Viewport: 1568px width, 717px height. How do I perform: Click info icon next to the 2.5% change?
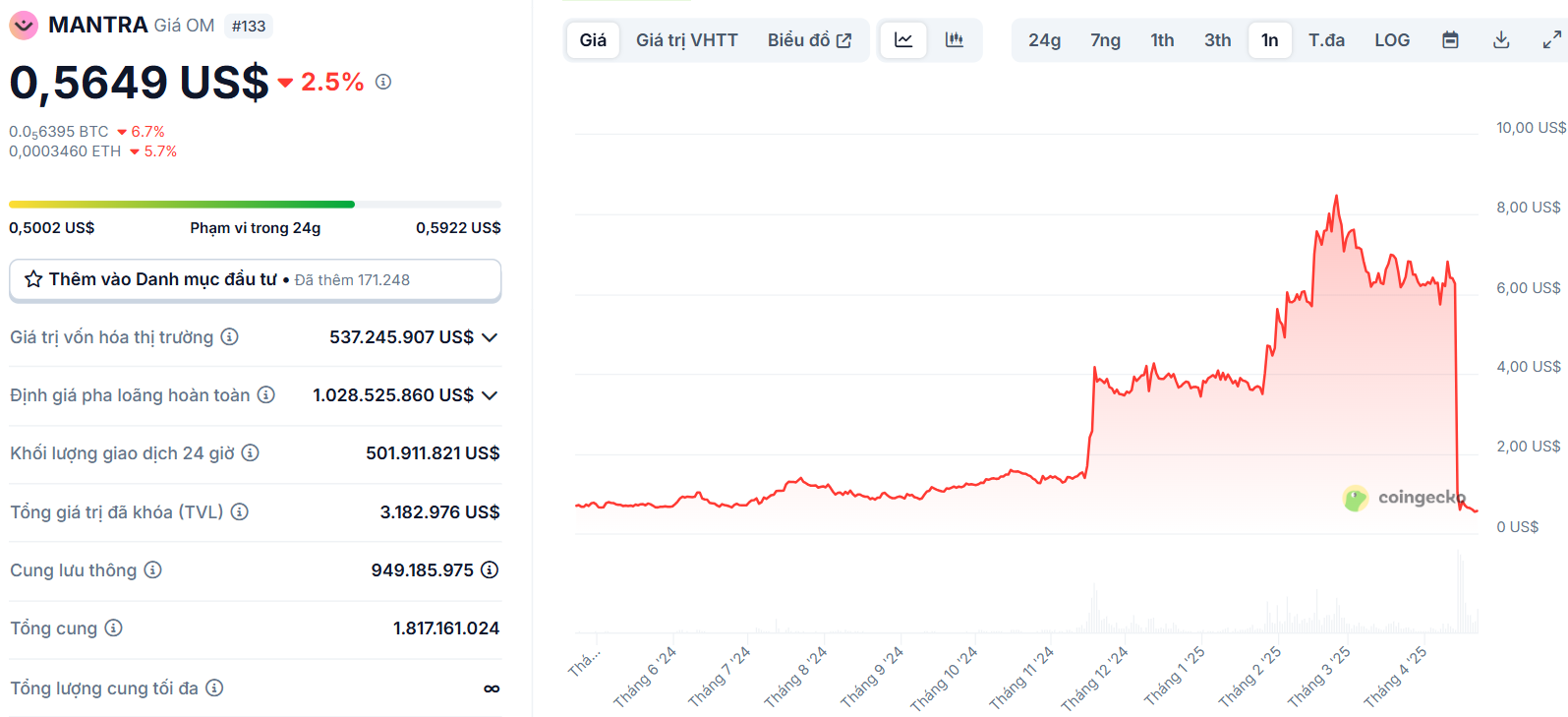[x=383, y=82]
